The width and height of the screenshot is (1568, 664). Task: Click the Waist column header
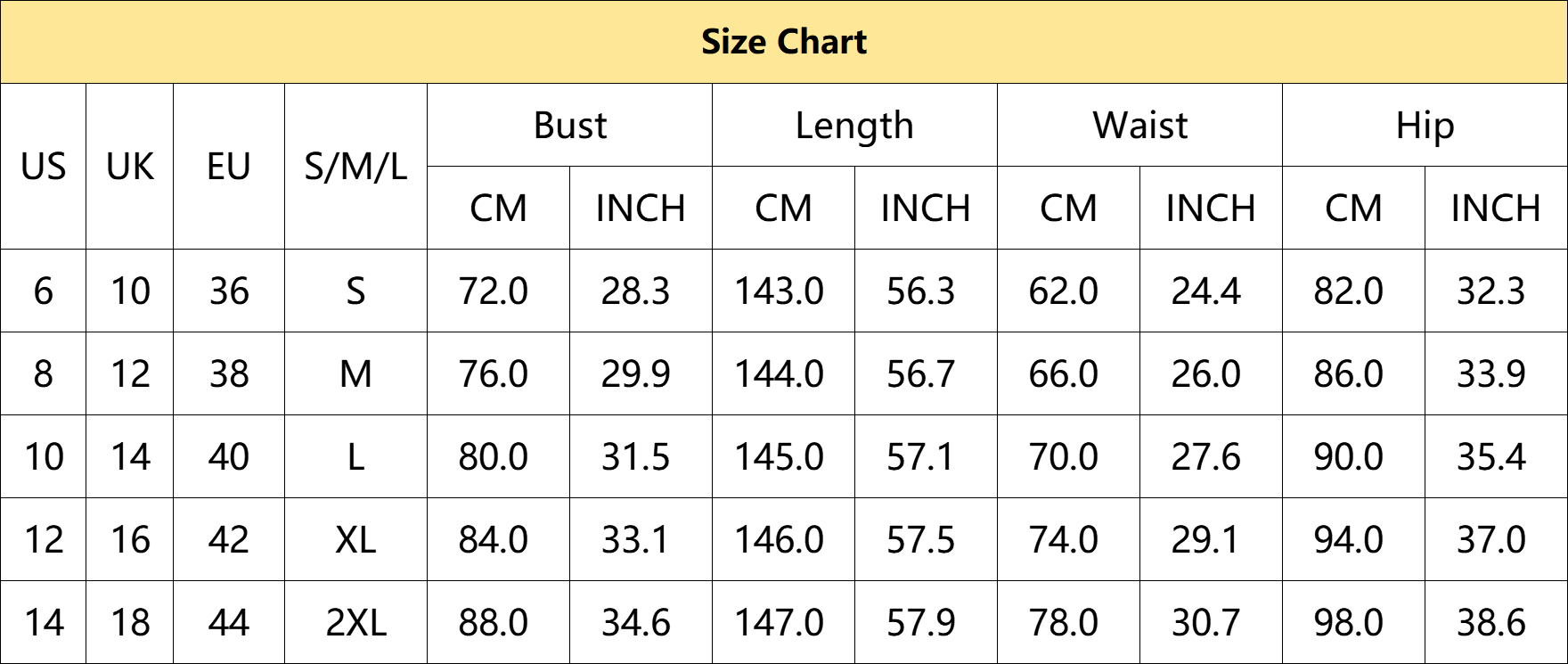coord(1140,125)
